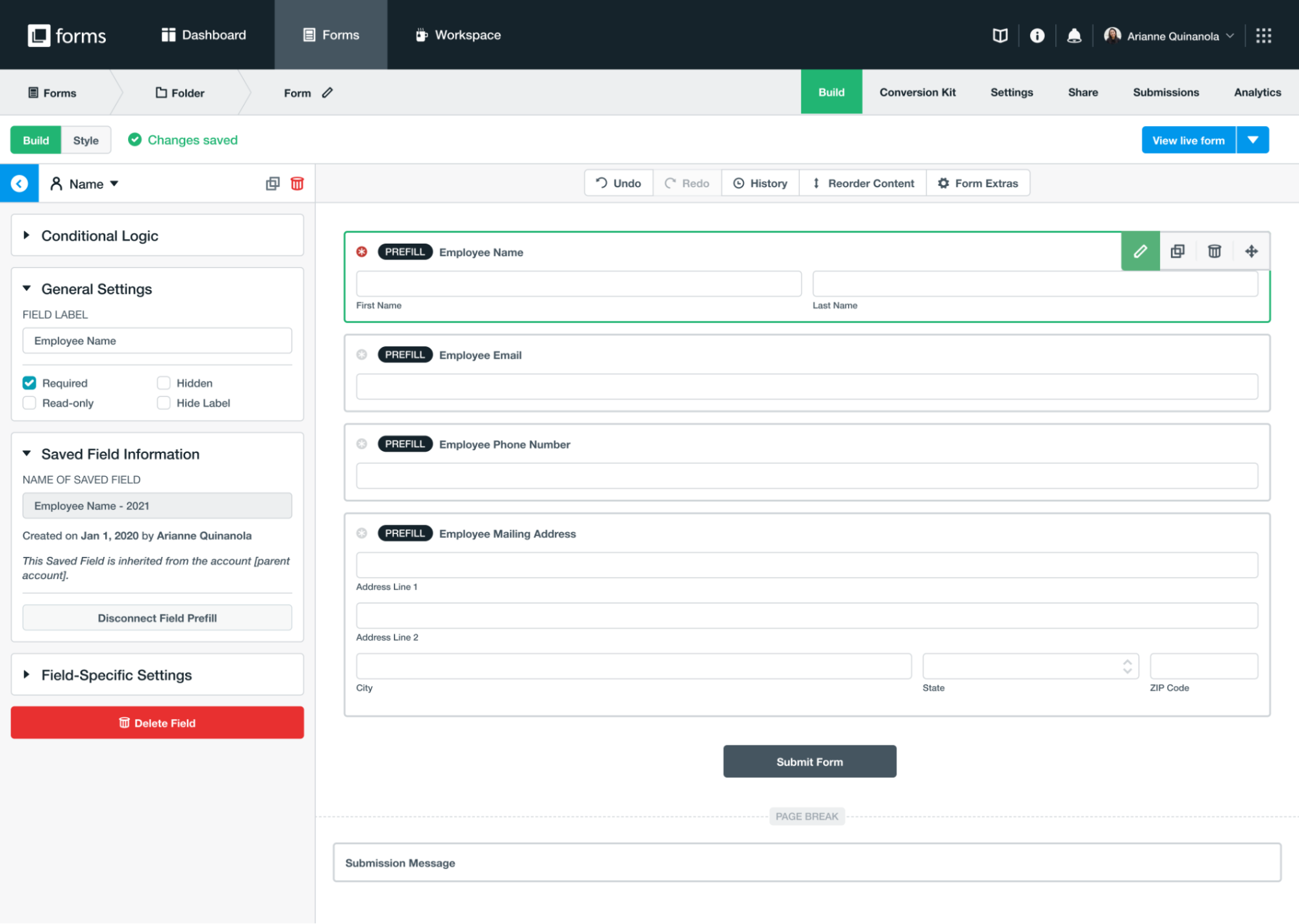Click the red Delete Field button
The image size is (1299, 924).
pyautogui.click(x=157, y=723)
